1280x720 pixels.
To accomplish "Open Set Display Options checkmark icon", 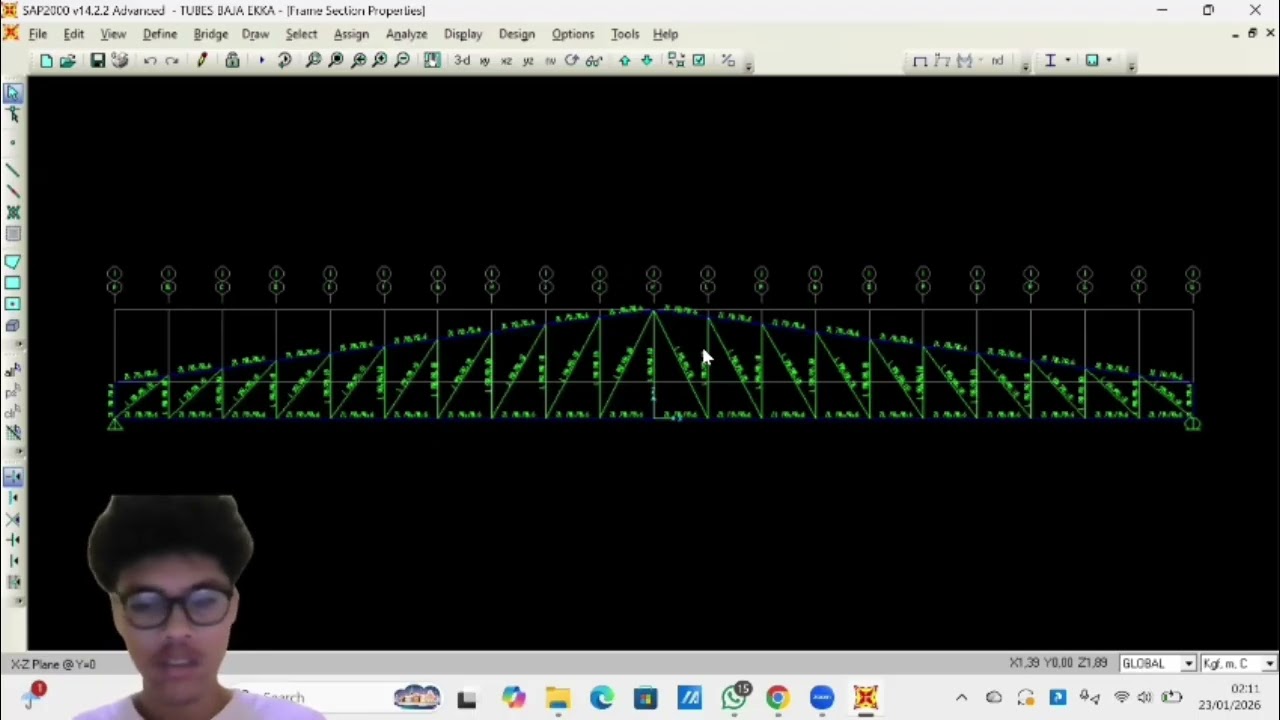I will (x=699, y=61).
